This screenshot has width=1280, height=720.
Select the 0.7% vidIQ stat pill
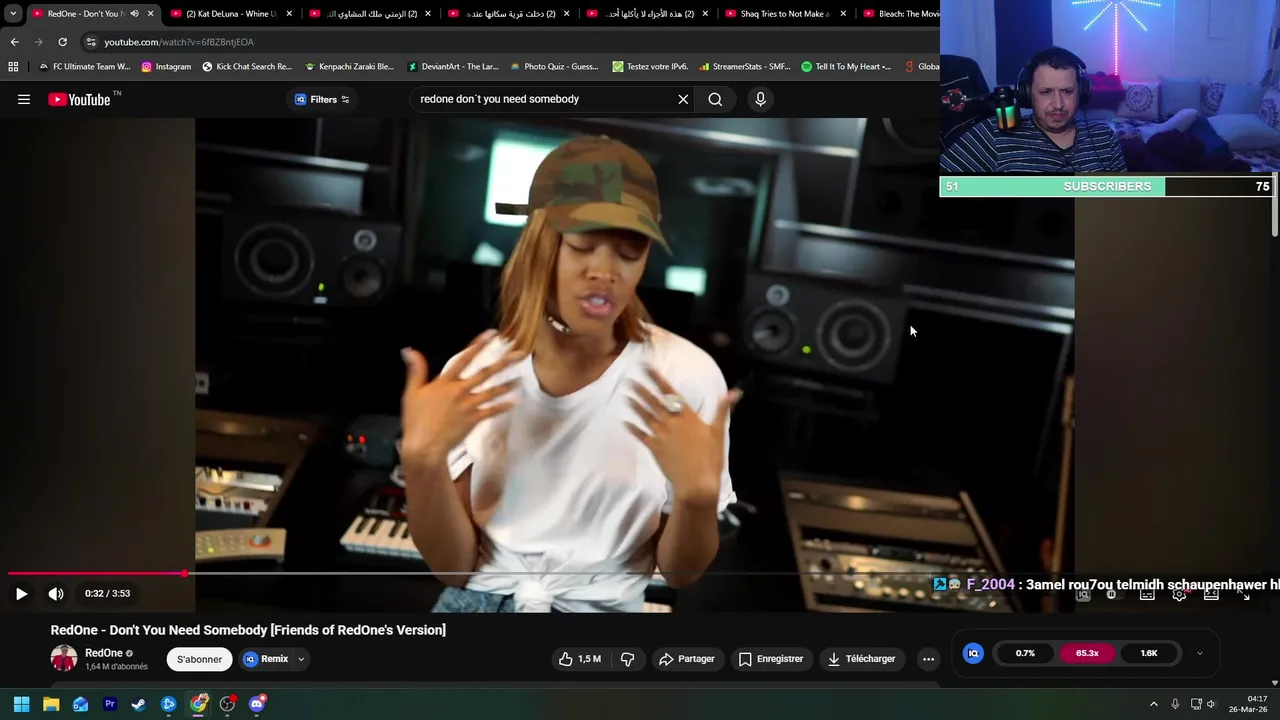click(1025, 653)
